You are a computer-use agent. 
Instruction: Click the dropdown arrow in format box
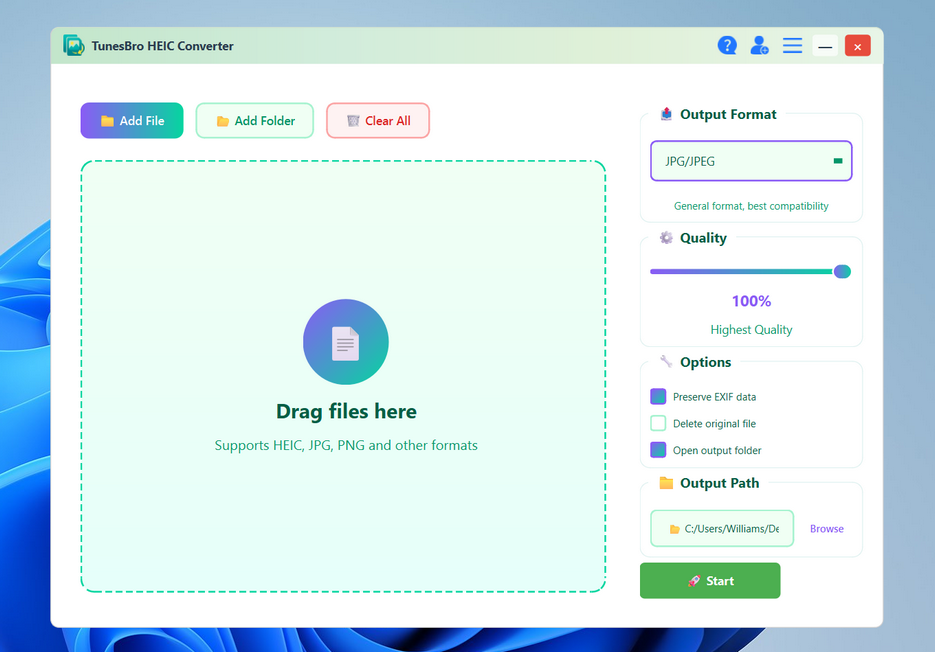(x=838, y=161)
